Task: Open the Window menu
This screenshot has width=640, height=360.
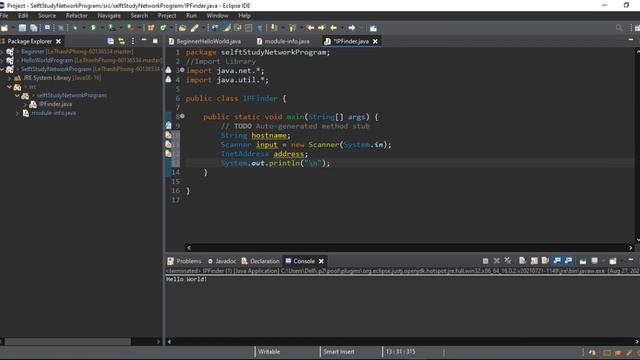Action: click(x=217, y=16)
